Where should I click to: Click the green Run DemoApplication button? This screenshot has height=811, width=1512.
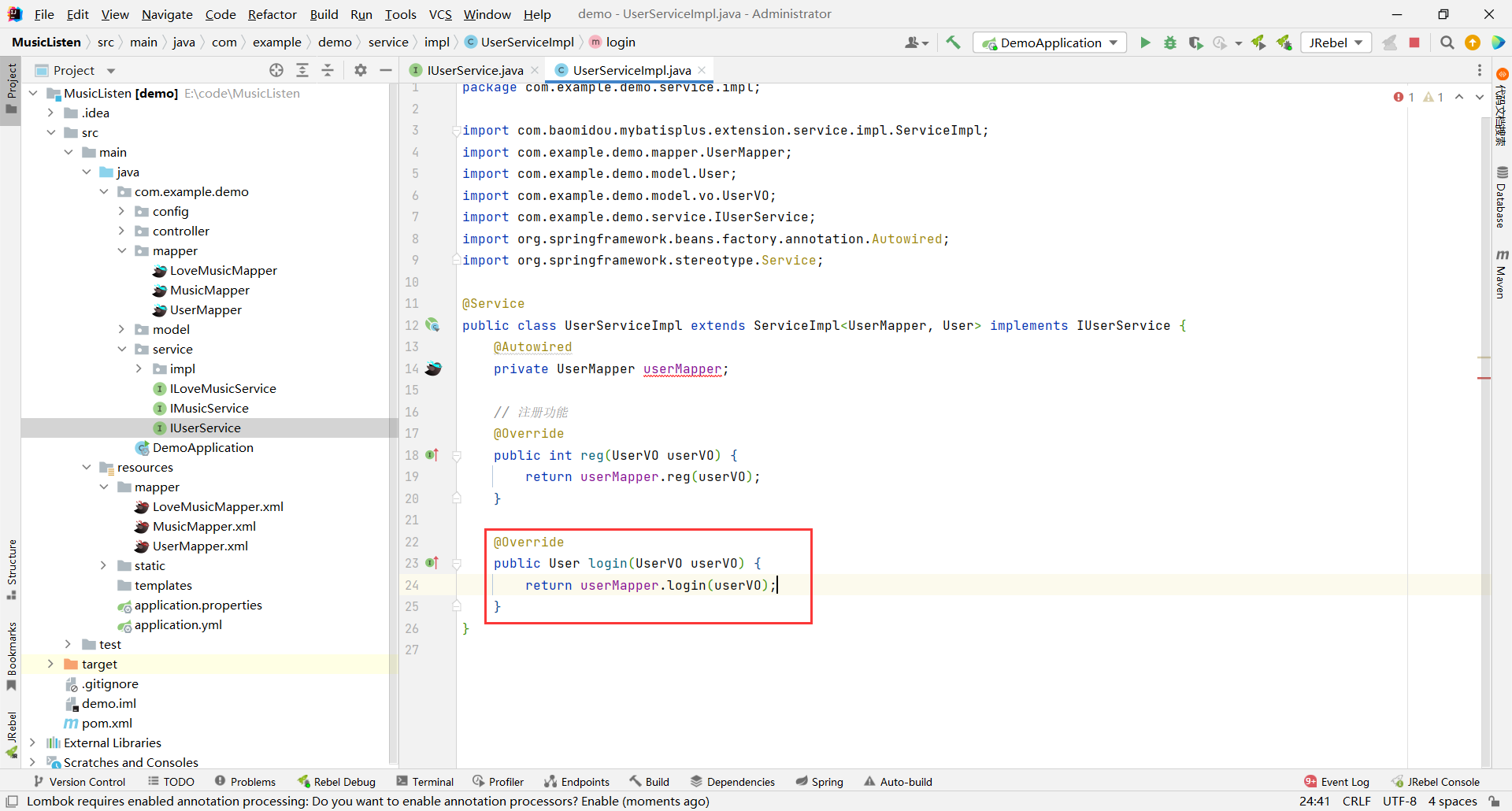click(1145, 43)
